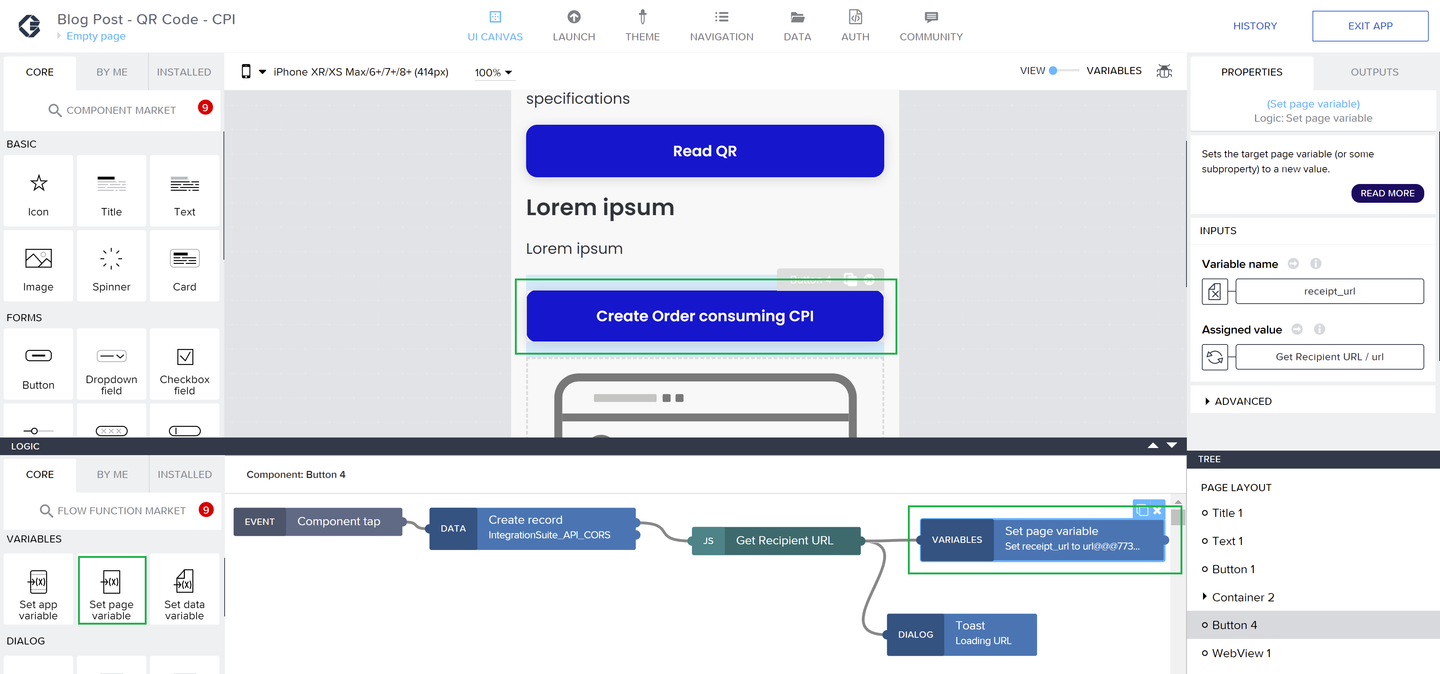Screen dimensions: 1440x674
Task: Open the device preview selector dropdown
Action: (346, 72)
